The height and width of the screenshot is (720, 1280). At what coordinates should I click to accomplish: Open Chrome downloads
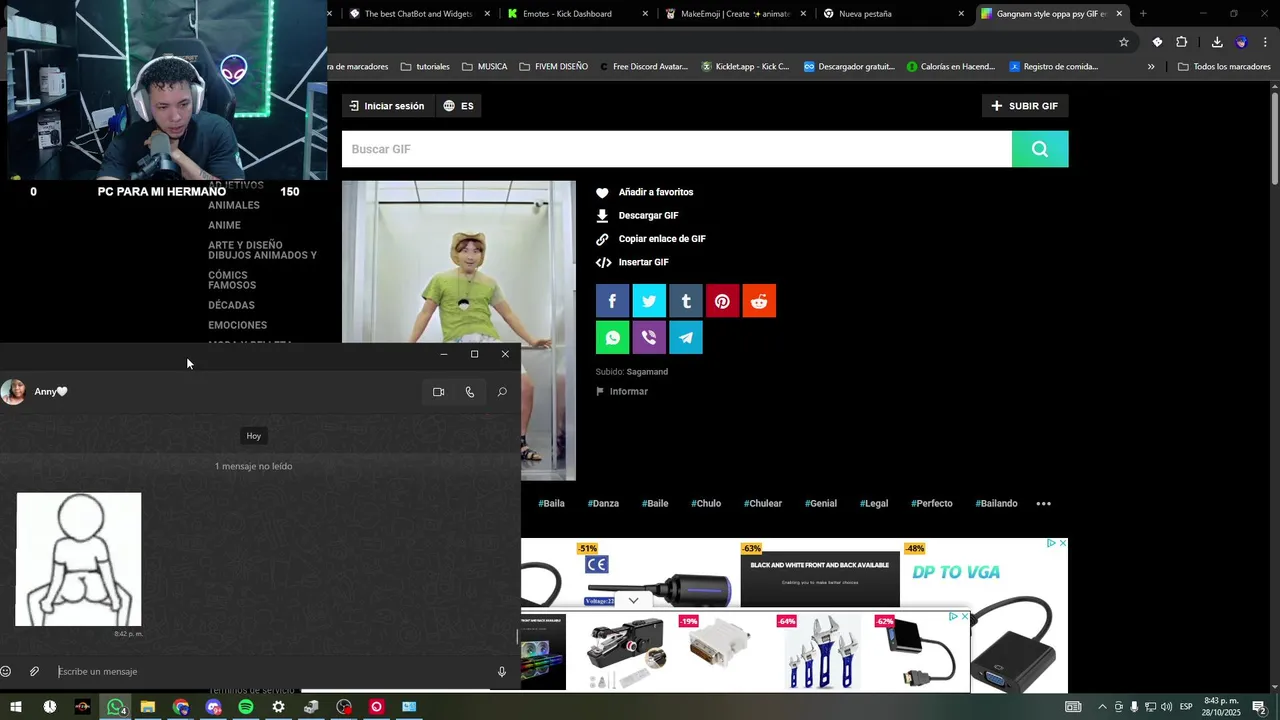pyautogui.click(x=1217, y=42)
